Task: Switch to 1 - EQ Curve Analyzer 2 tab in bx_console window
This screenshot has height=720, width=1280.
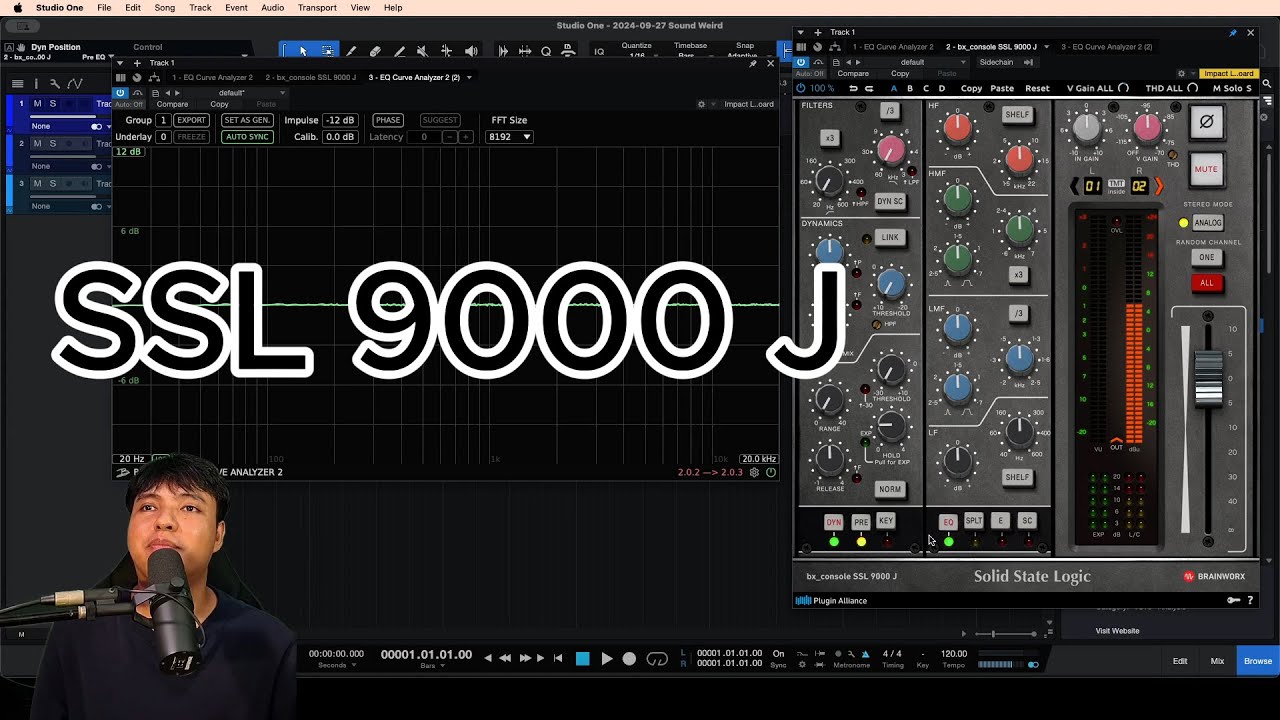Action: (x=893, y=46)
